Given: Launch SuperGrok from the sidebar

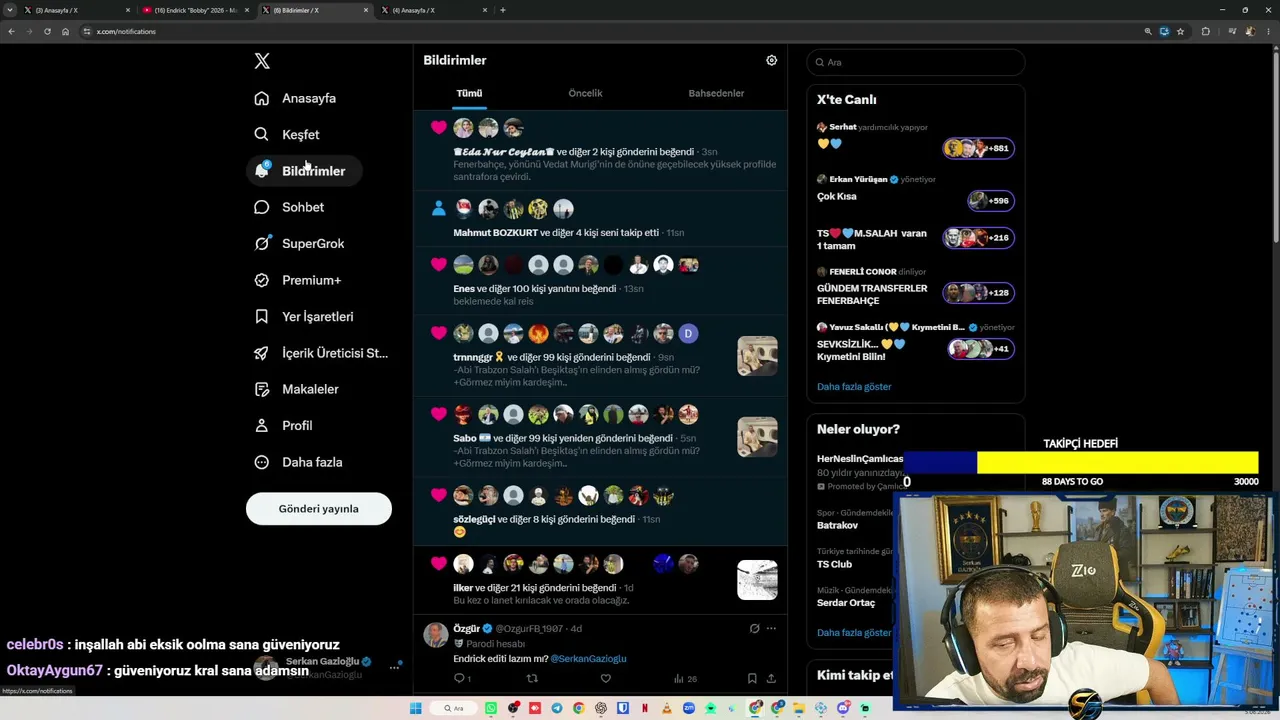Looking at the screenshot, I should click(300, 243).
